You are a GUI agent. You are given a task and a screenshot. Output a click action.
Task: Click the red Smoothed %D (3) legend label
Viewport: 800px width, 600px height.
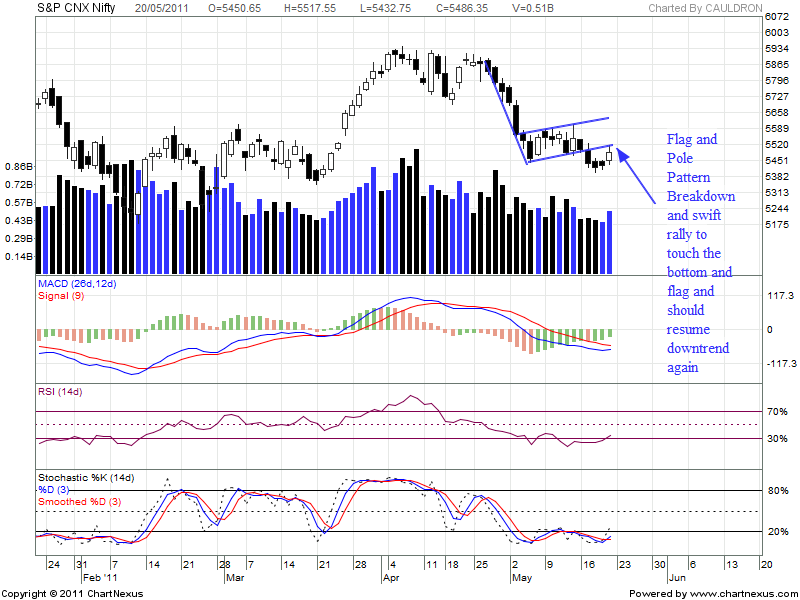pos(78,501)
